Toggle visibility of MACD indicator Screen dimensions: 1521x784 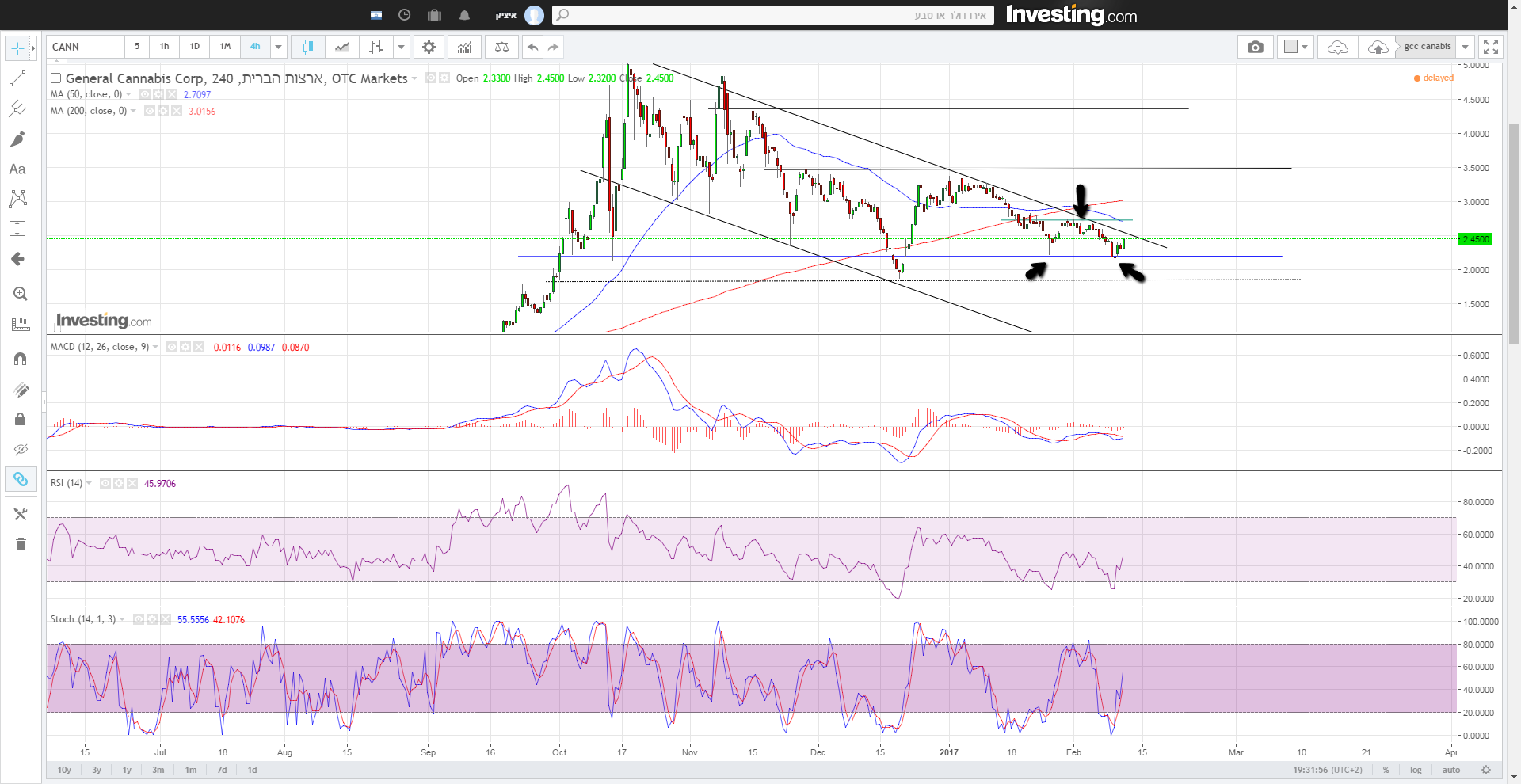(x=172, y=347)
